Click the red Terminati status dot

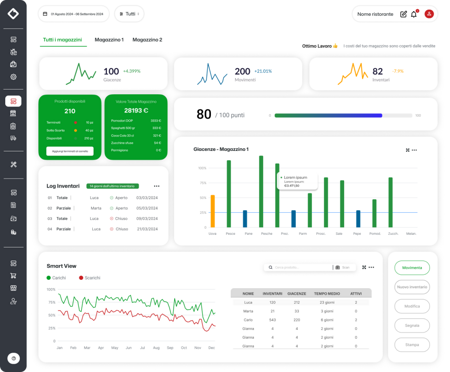pos(76,122)
